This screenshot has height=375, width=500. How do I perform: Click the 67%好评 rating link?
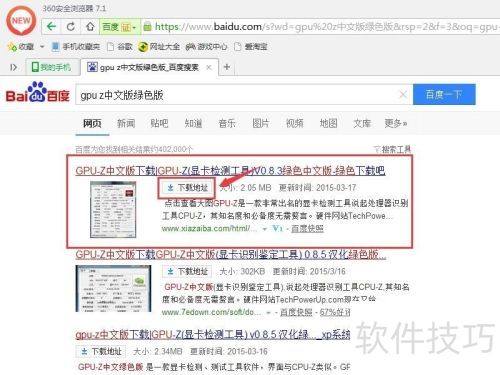point(335,312)
